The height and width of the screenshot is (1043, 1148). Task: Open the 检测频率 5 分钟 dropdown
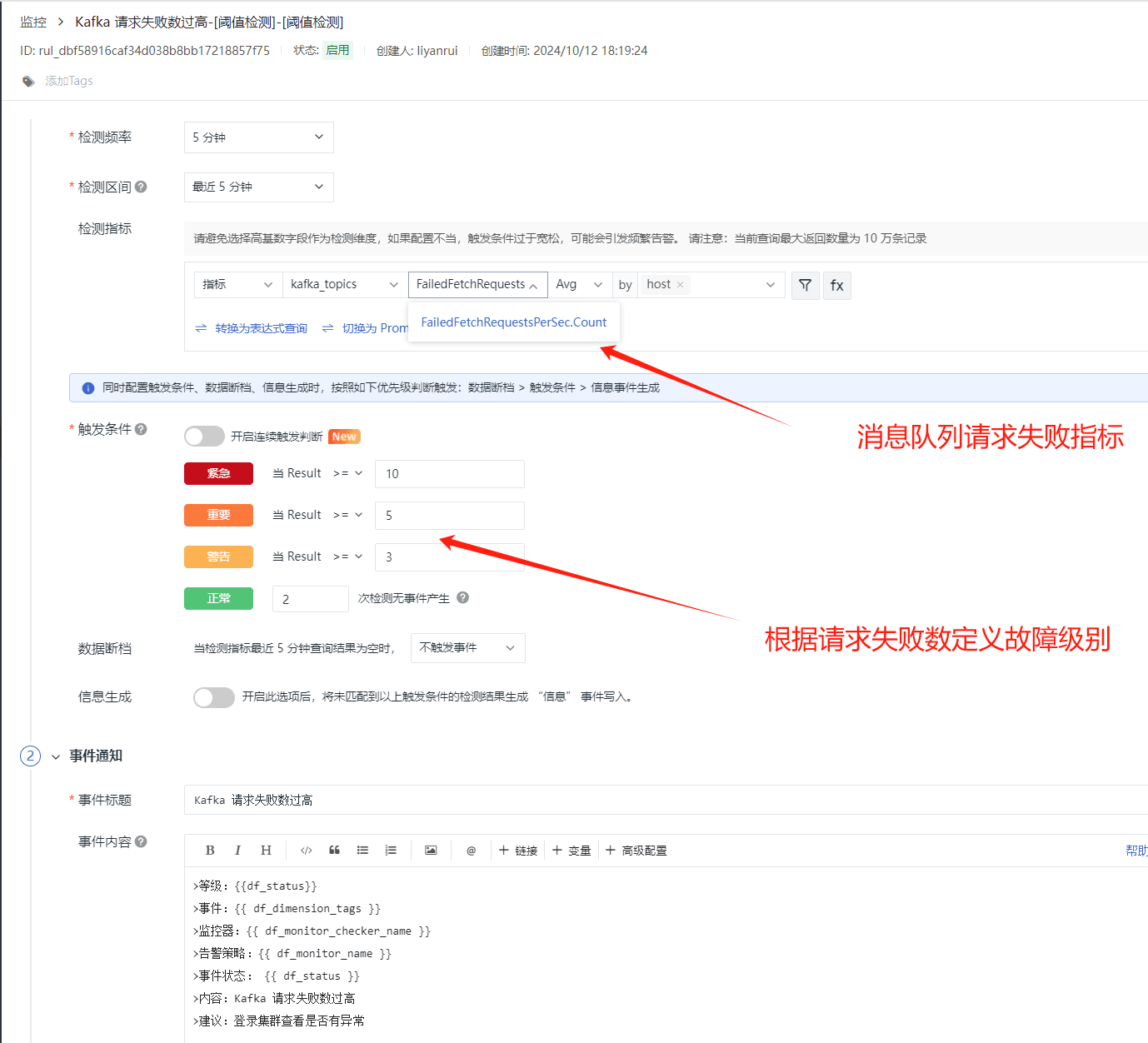pos(259,137)
